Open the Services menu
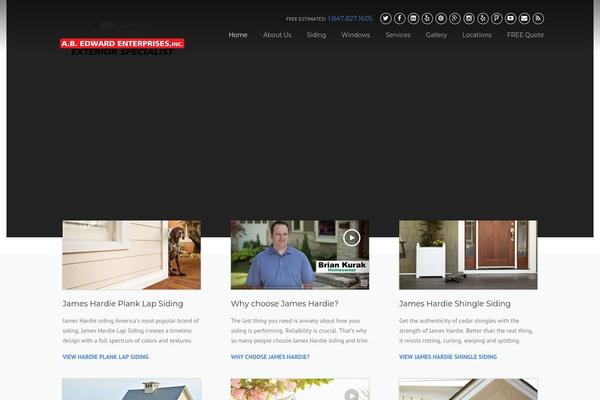 click(398, 35)
